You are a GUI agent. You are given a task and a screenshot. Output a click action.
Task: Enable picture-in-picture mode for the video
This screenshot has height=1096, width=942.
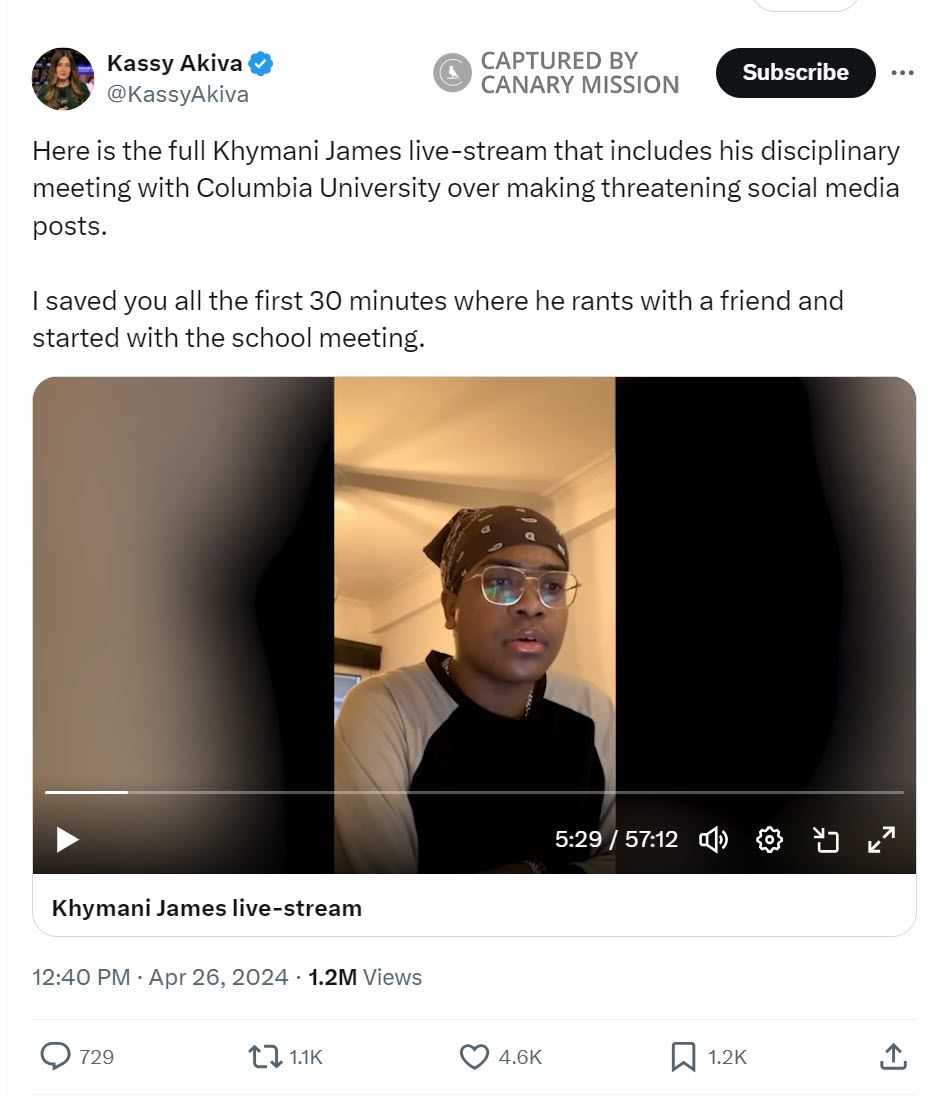click(x=825, y=840)
